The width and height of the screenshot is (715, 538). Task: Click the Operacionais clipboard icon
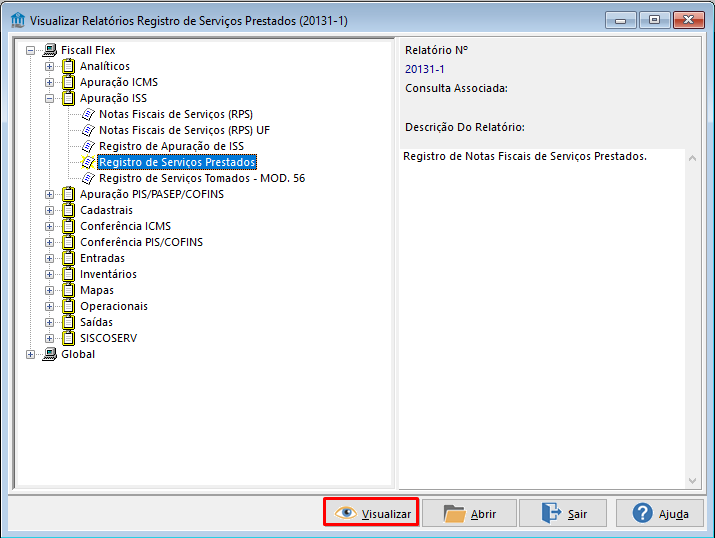[x=68, y=306]
